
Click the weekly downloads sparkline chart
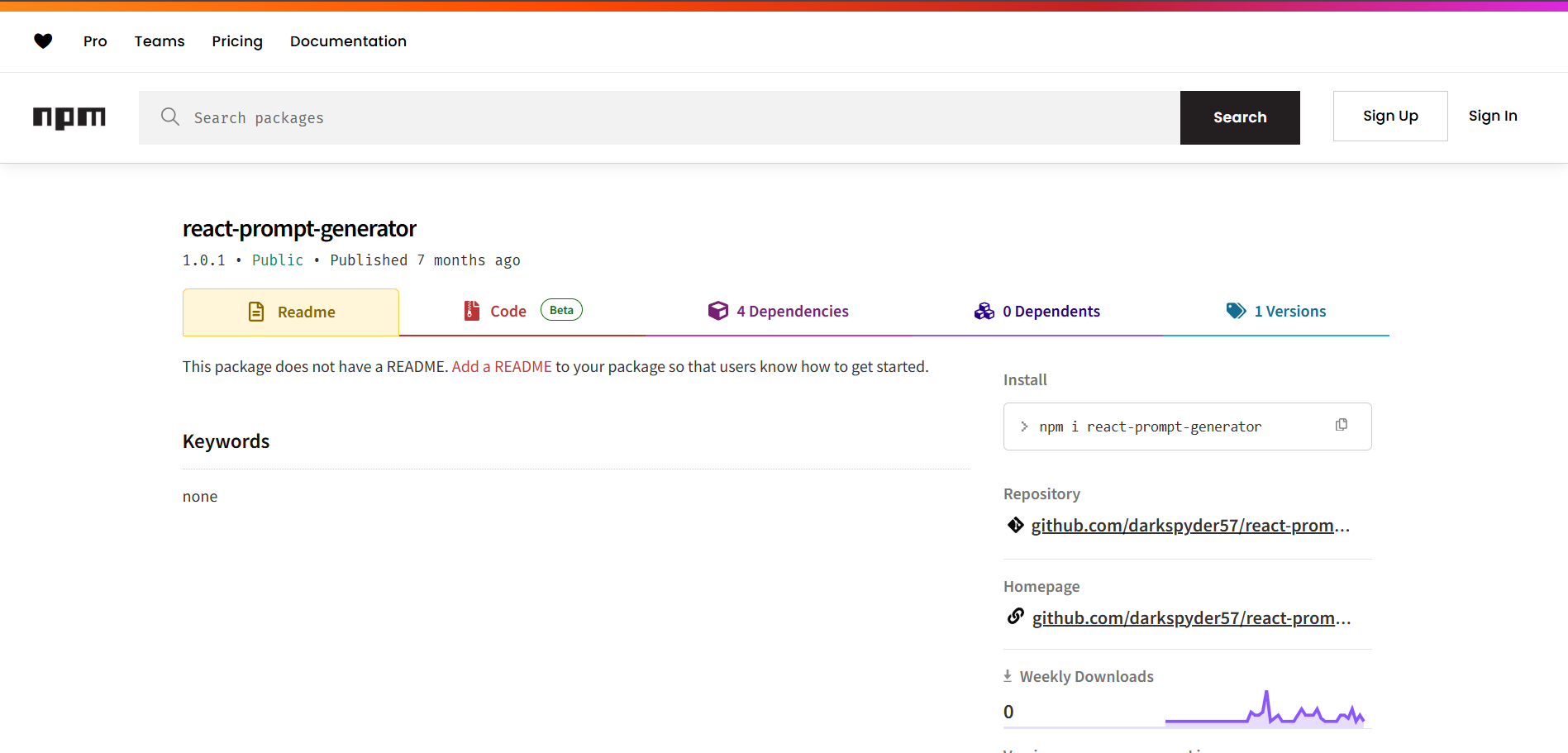coord(1265,710)
